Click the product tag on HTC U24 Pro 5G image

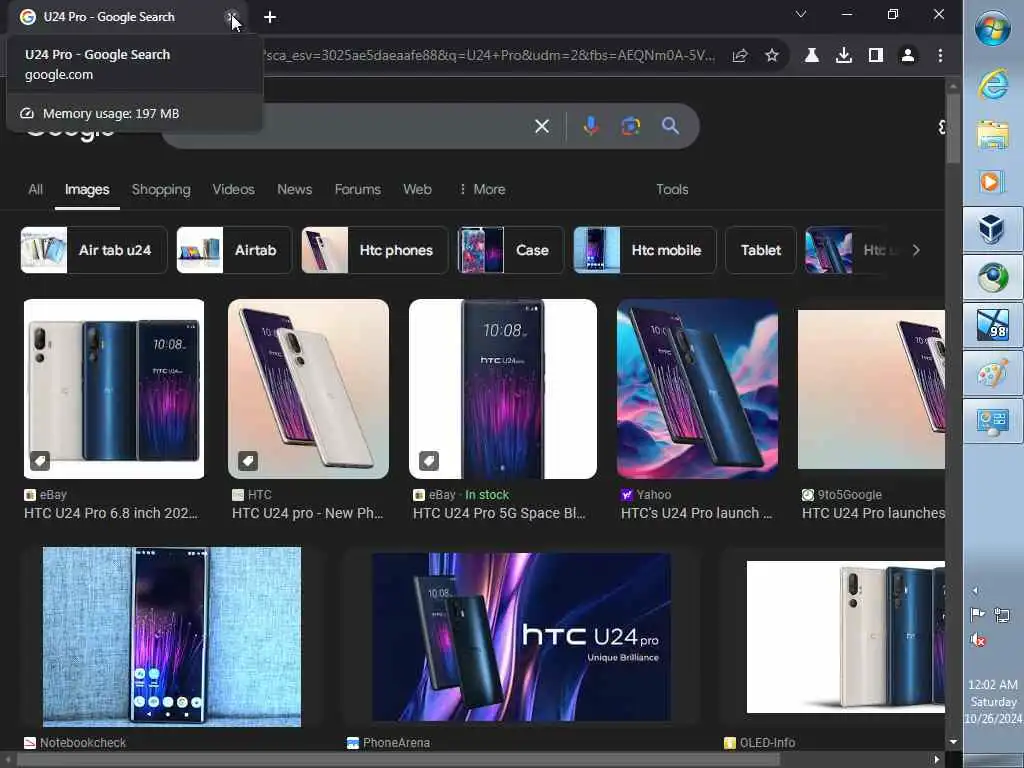[428, 461]
